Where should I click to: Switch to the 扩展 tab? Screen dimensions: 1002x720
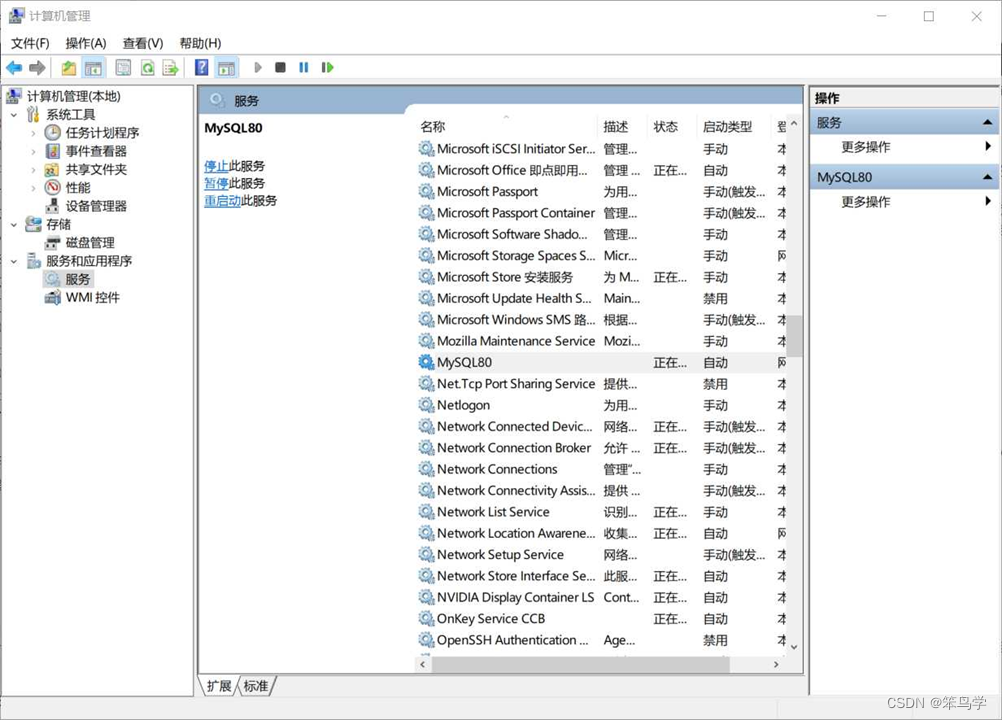[219, 686]
